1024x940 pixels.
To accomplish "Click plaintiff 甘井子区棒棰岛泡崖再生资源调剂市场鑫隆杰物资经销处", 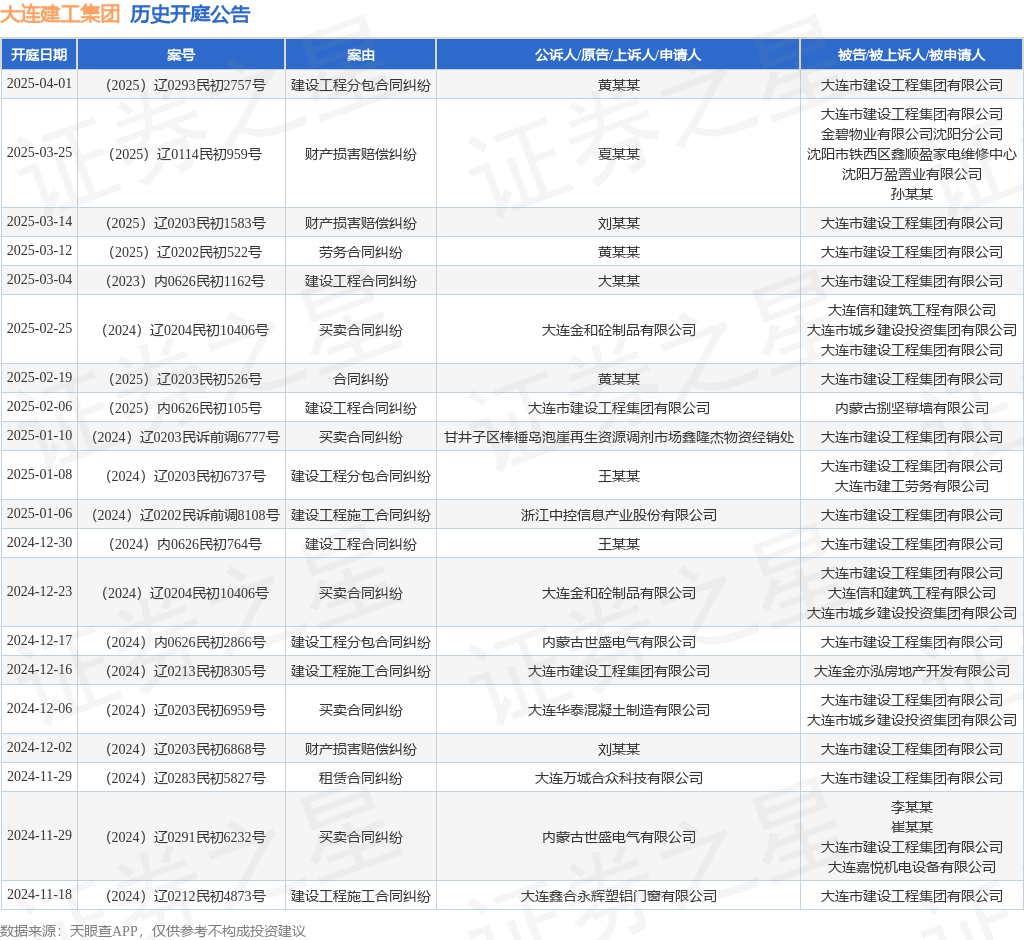I will pyautogui.click(x=618, y=437).
